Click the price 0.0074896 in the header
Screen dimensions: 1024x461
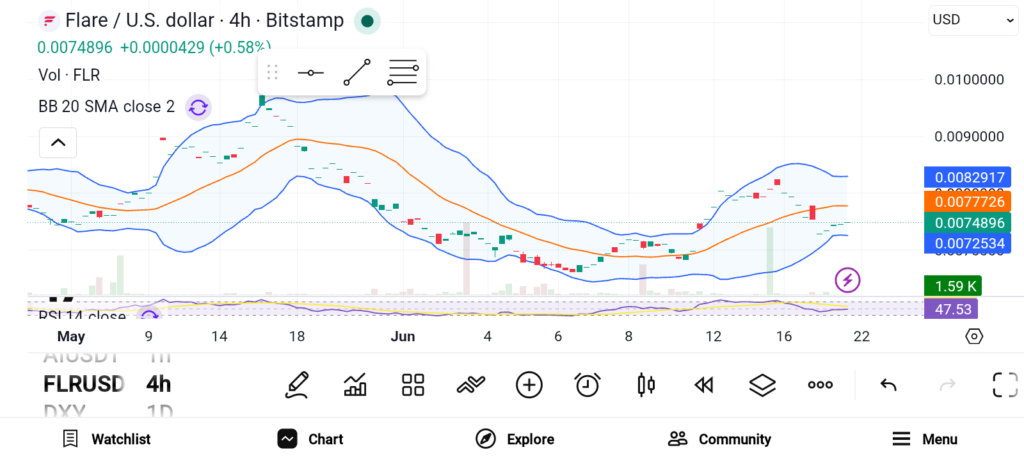(x=74, y=48)
